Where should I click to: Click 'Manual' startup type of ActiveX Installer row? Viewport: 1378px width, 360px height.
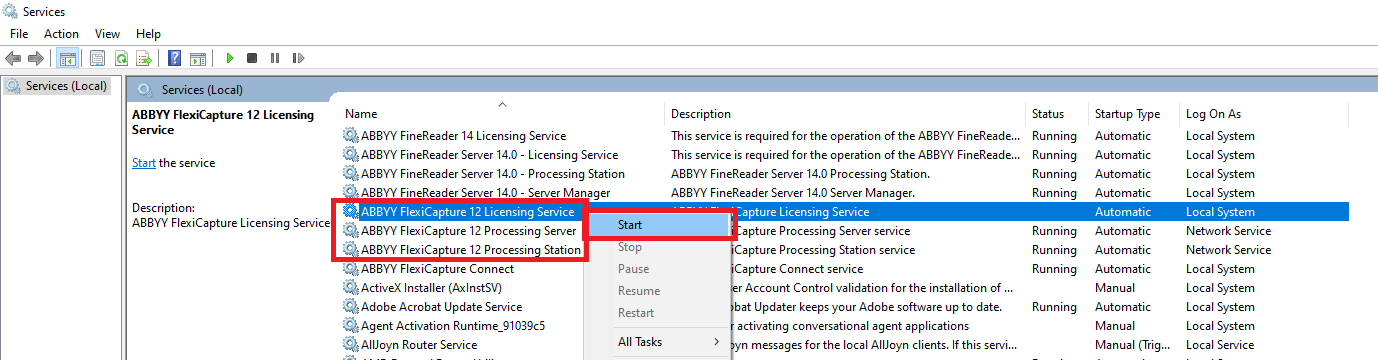tap(1115, 288)
